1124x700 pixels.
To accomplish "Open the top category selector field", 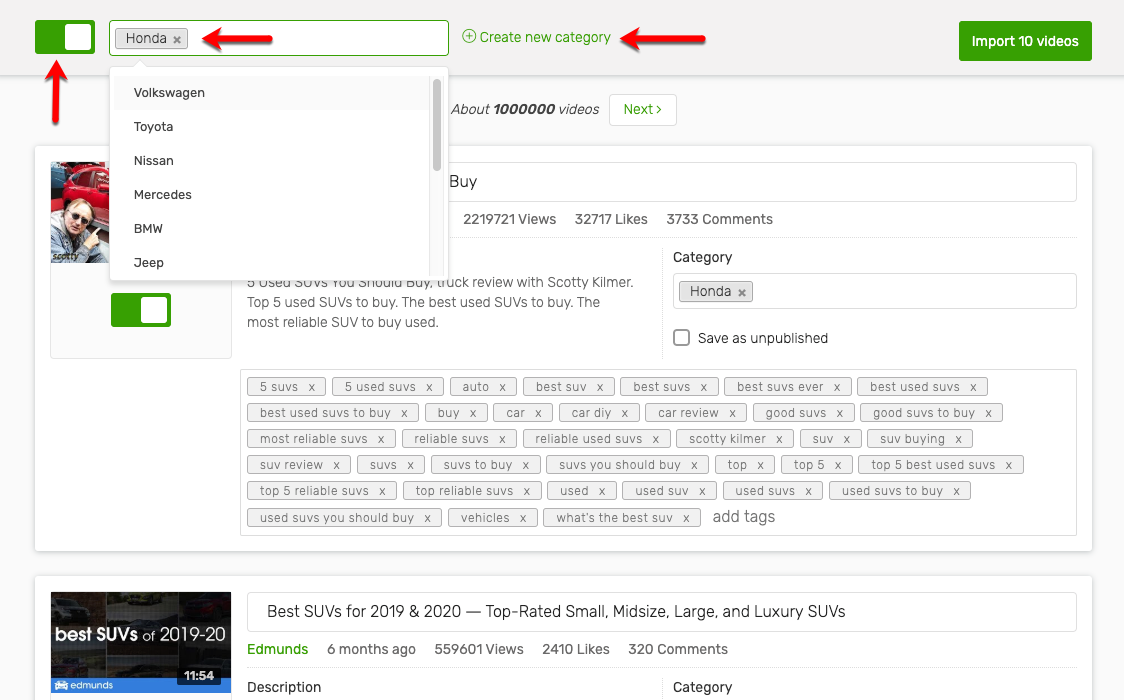I will point(279,38).
